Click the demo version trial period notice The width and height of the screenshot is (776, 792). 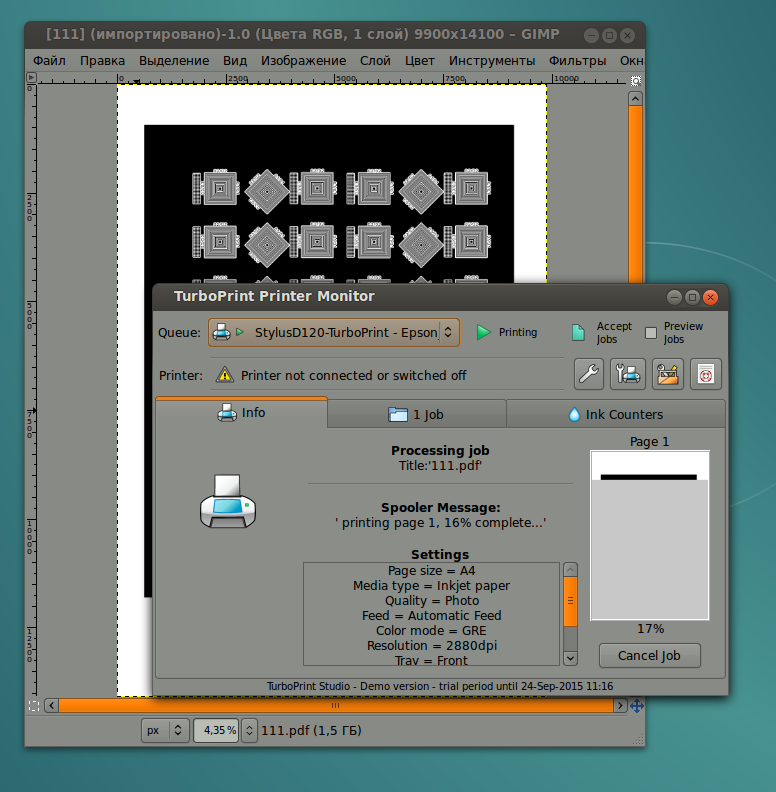point(440,686)
